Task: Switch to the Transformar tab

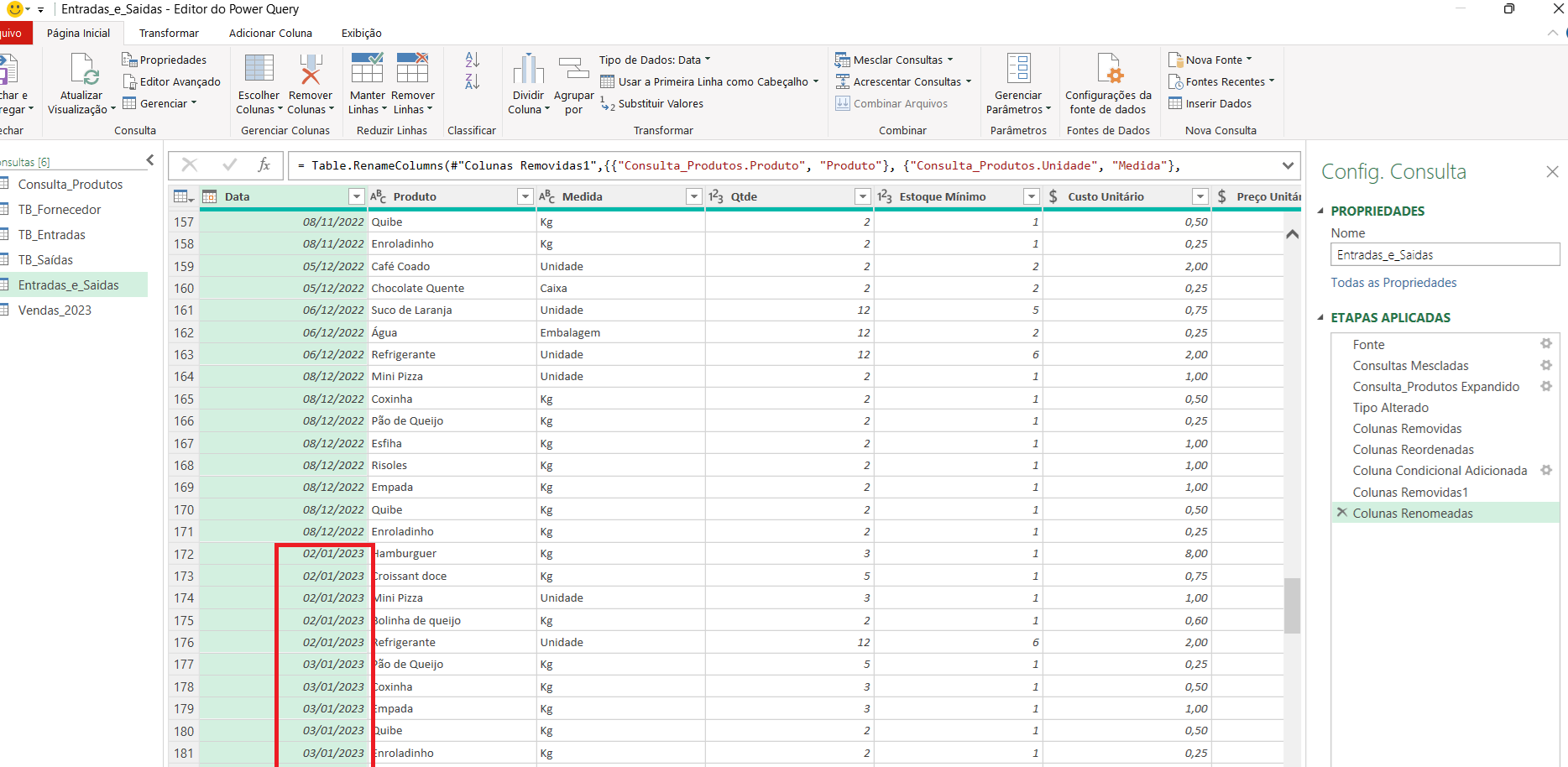Action: point(169,33)
